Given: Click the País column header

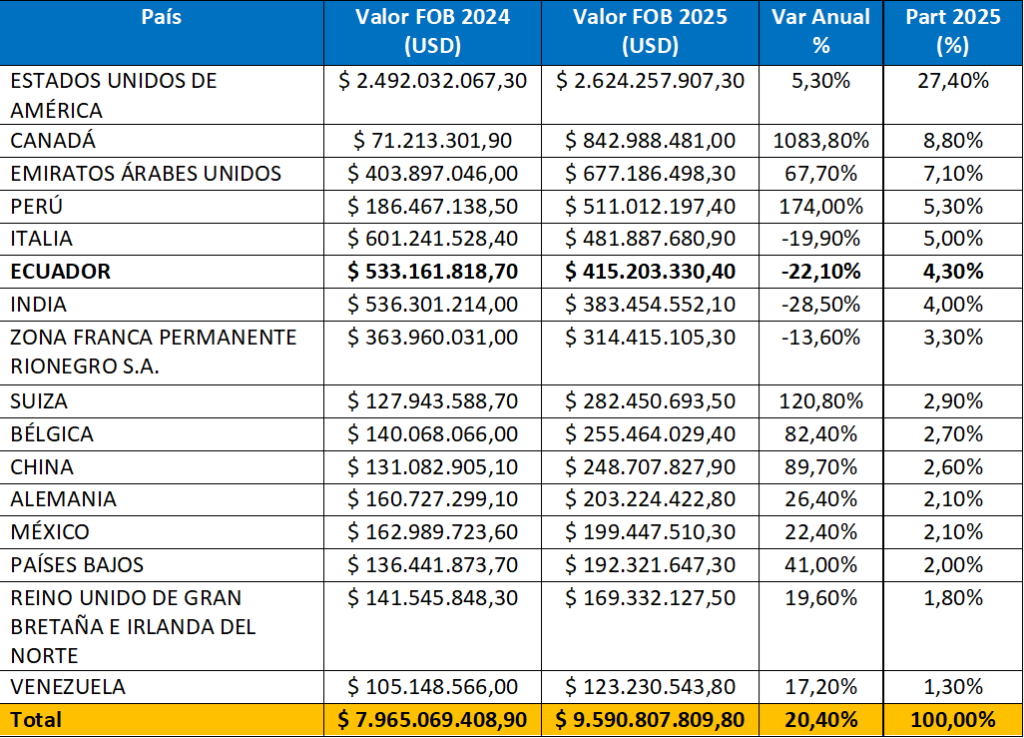Looking at the screenshot, I should point(161,18).
